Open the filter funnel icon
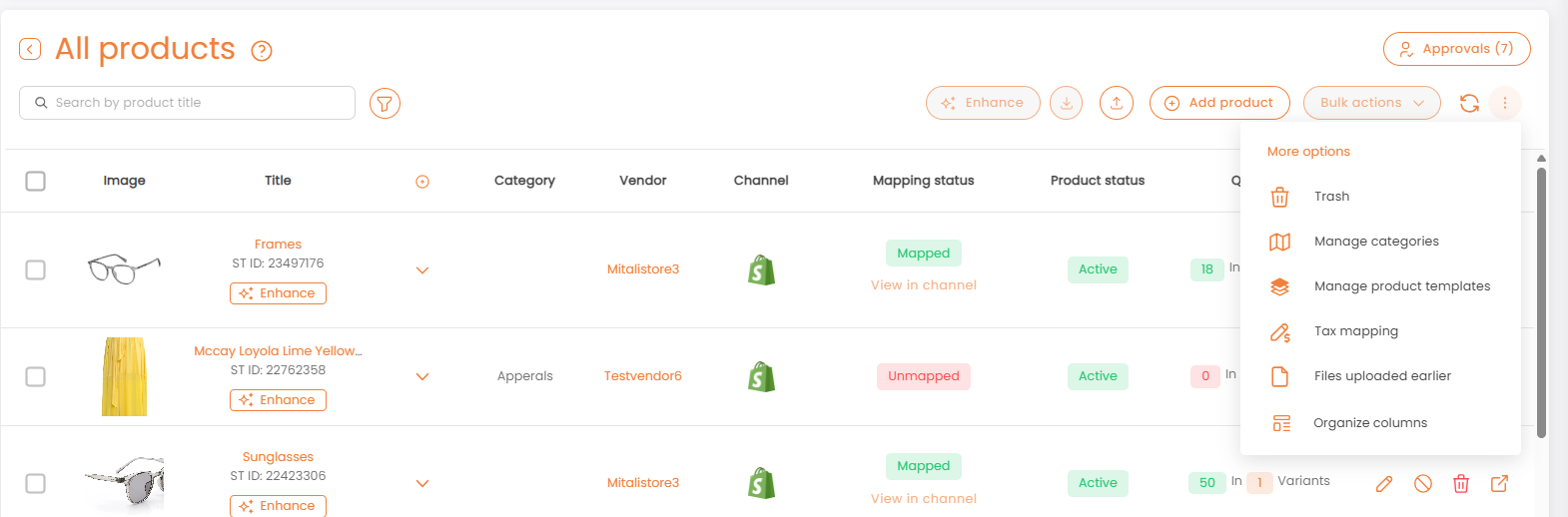1568x517 pixels. pos(385,103)
